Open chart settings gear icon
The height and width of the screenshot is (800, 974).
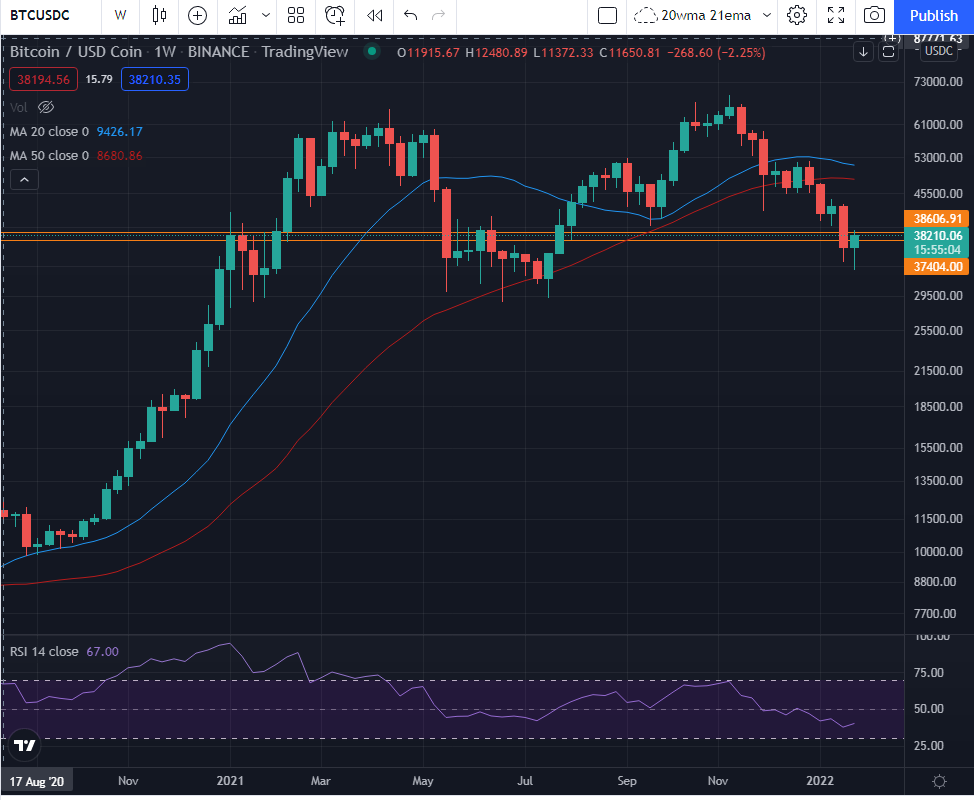point(797,16)
